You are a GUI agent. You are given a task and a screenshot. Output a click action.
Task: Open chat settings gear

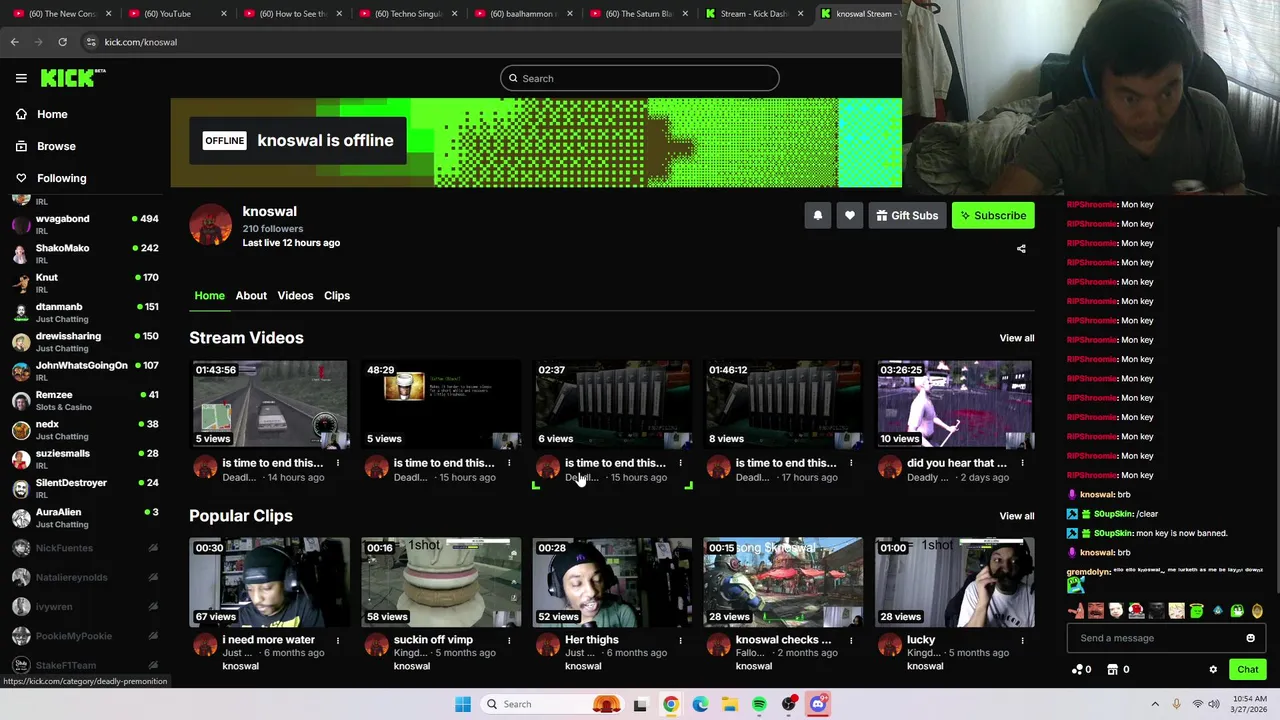point(1213,670)
